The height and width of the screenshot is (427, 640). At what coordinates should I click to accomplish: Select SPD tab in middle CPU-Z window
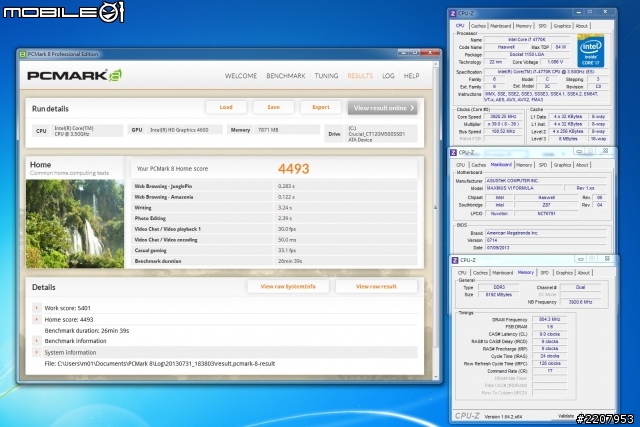(543, 165)
